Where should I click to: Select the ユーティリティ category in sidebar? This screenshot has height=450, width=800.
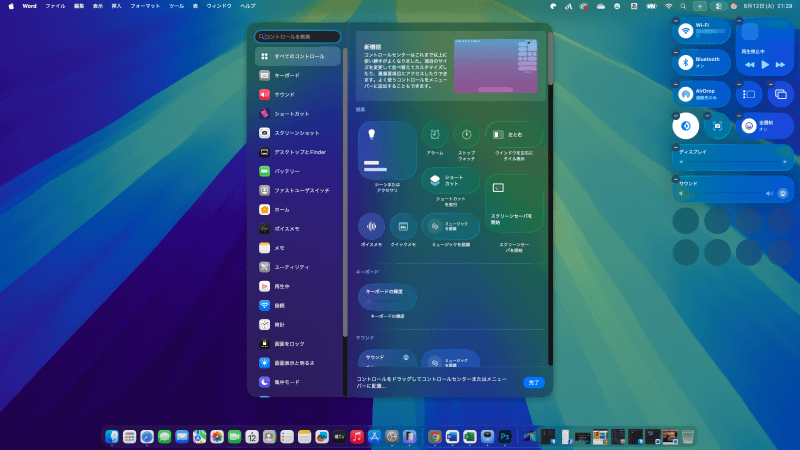tap(297, 267)
